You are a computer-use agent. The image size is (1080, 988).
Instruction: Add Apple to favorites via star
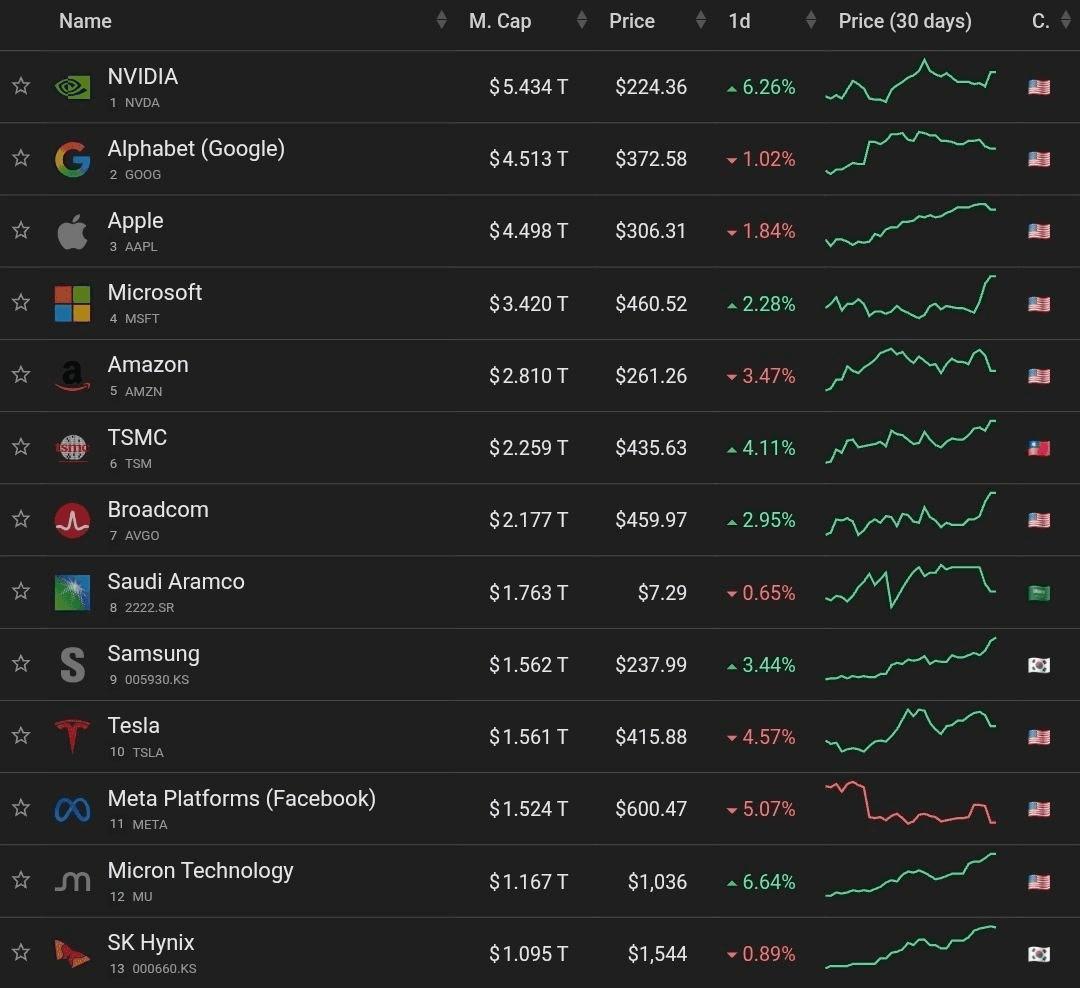pyautogui.click(x=21, y=229)
